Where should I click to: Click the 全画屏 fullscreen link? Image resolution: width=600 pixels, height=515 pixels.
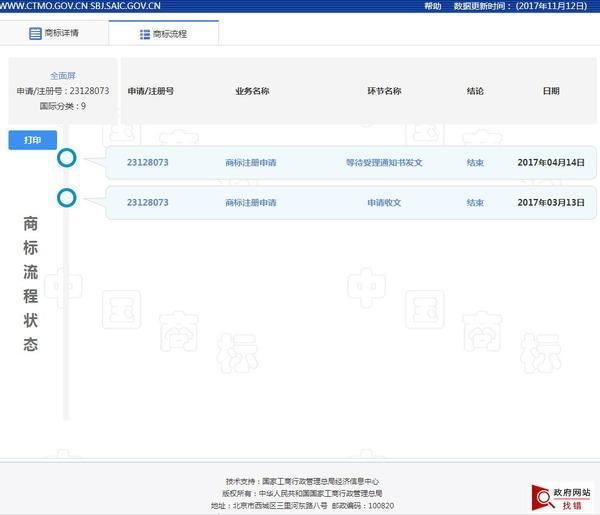(x=63, y=76)
